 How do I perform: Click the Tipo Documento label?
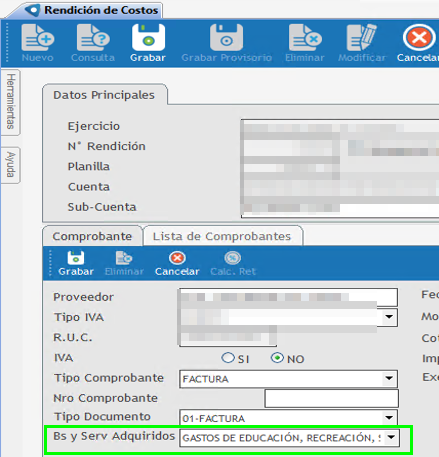[102, 417]
